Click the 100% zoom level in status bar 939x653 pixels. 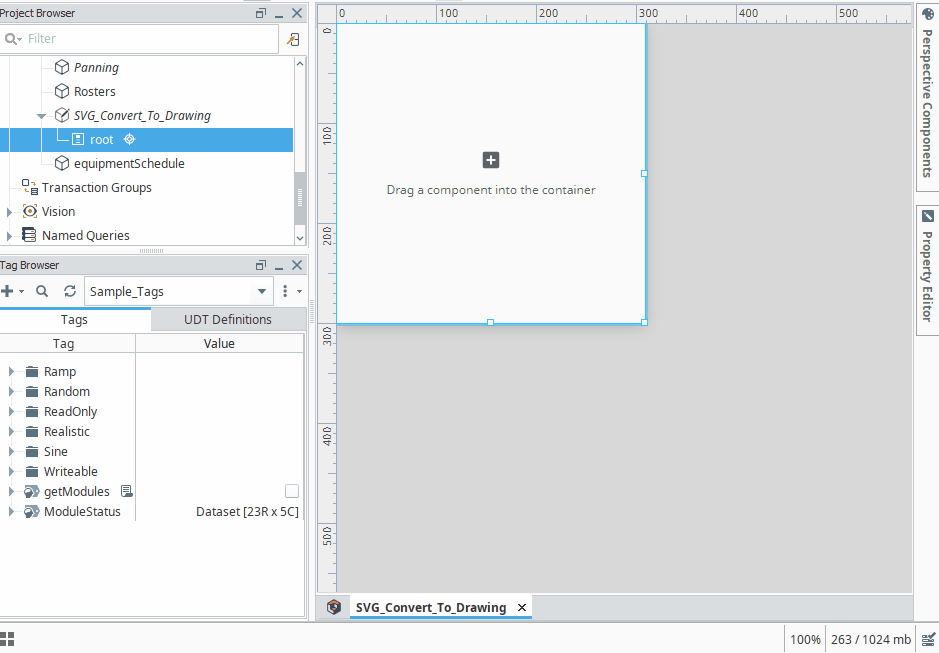tap(805, 638)
